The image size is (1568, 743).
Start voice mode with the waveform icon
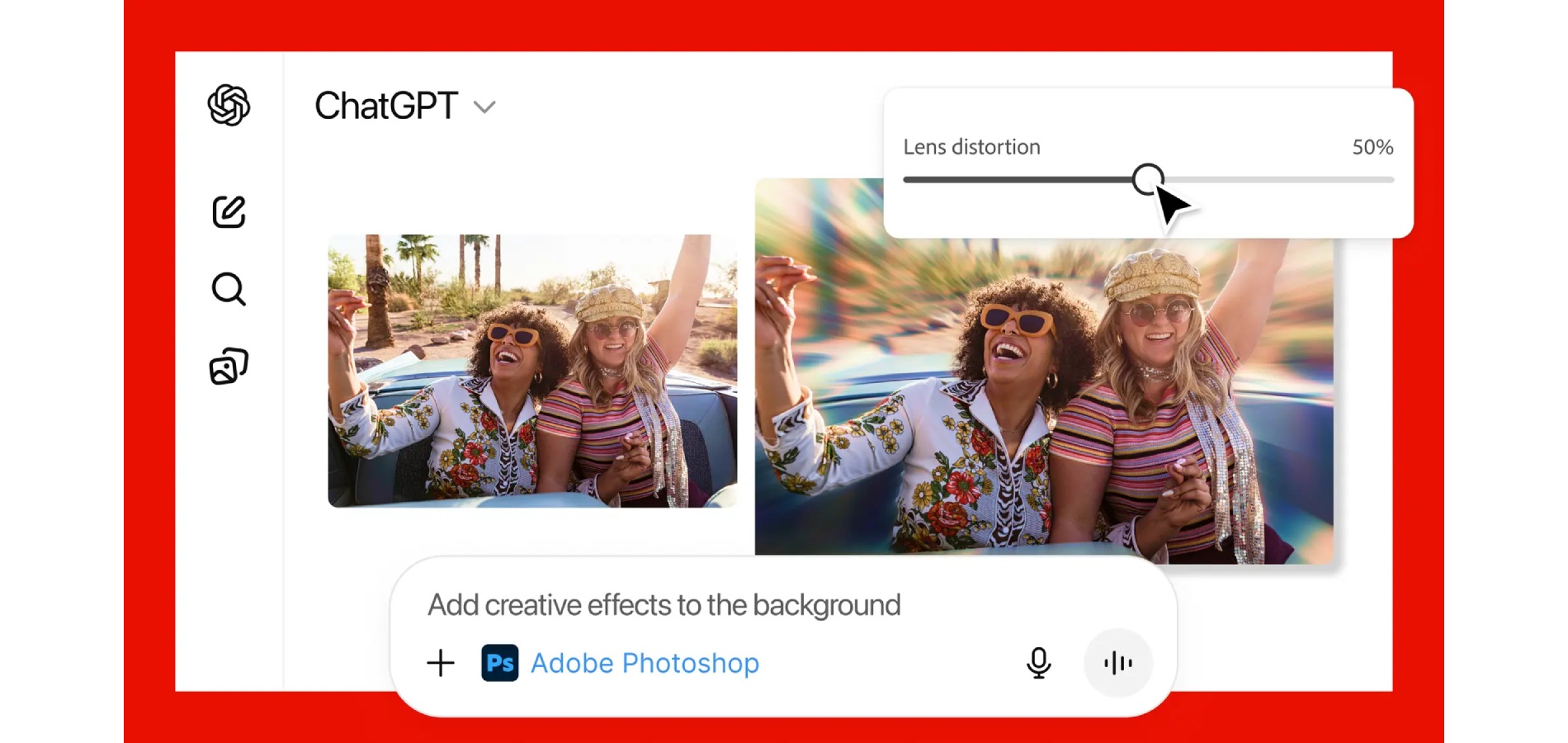coord(1117,662)
